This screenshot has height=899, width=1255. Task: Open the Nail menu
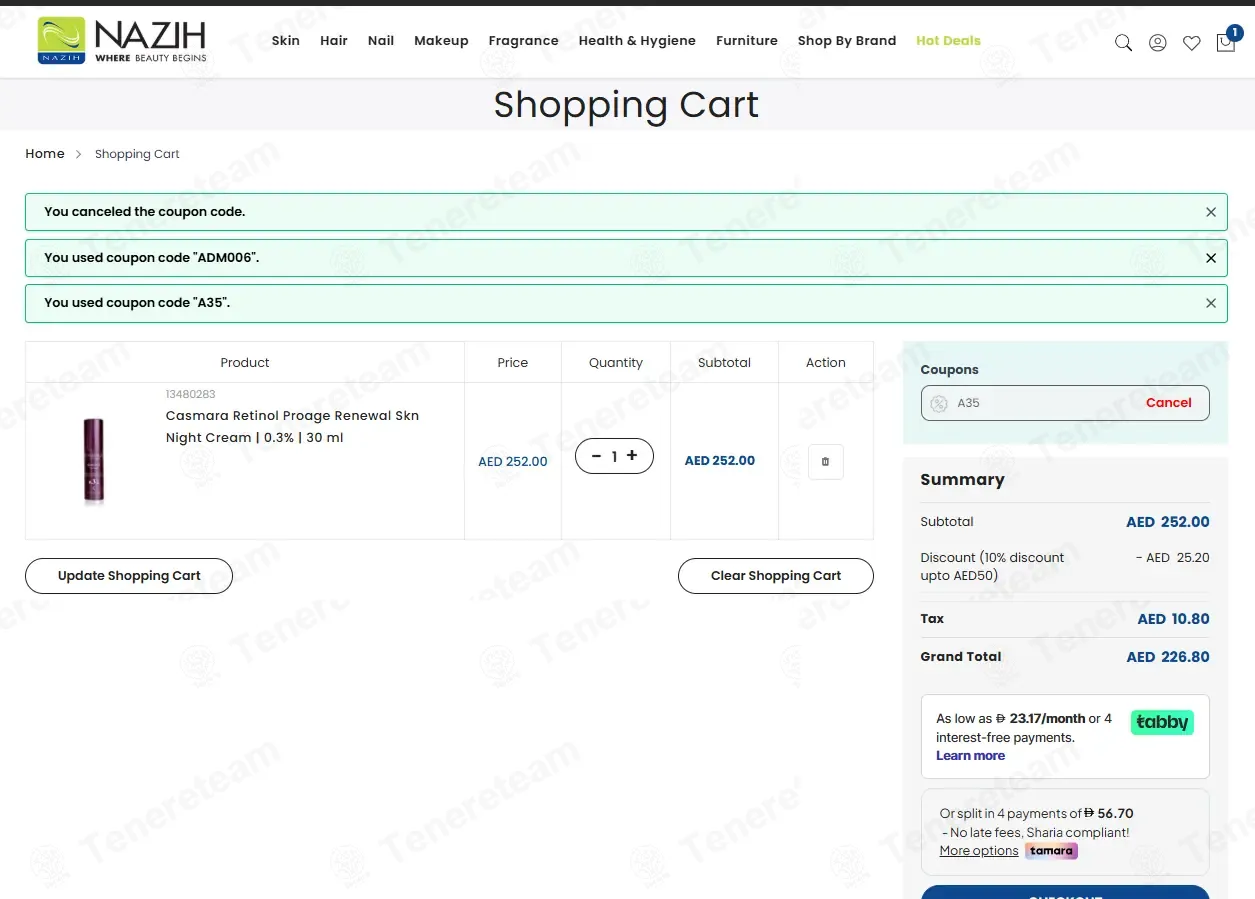[x=381, y=41]
